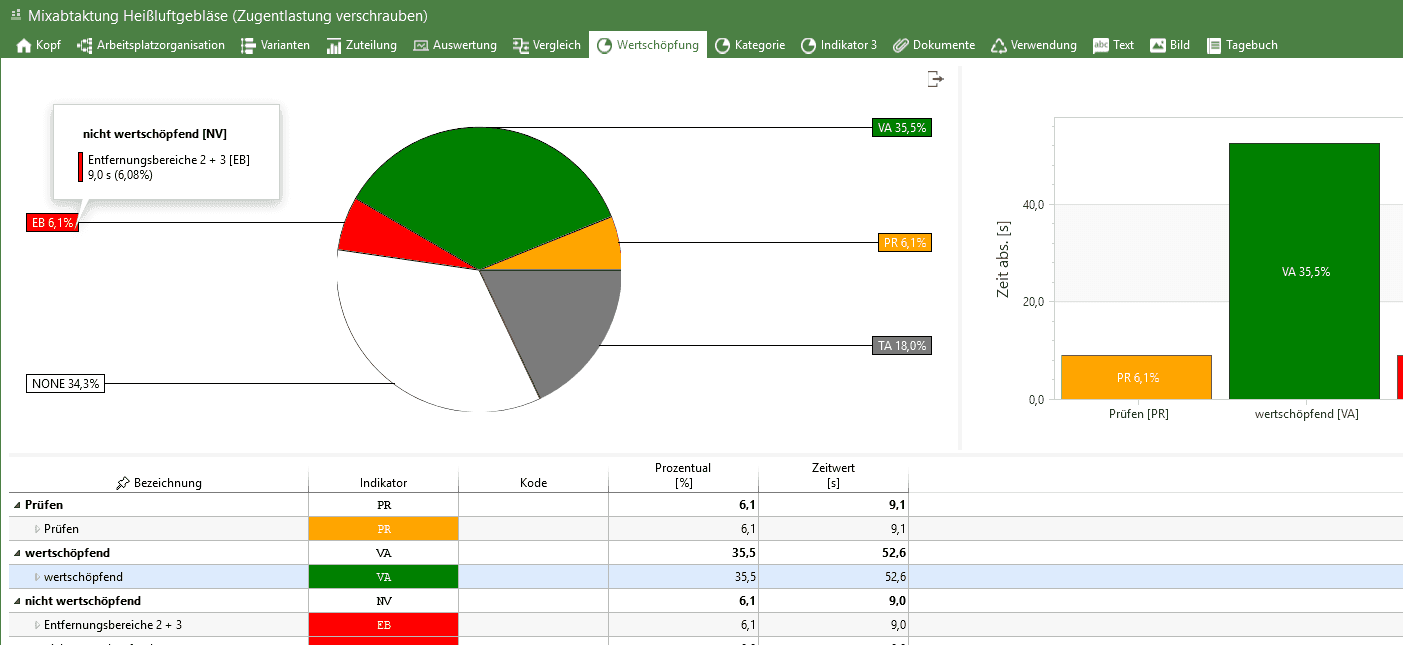This screenshot has width=1403, height=645.
Task: Click the pin icon beside Bezeichnung header
Action: (122, 483)
